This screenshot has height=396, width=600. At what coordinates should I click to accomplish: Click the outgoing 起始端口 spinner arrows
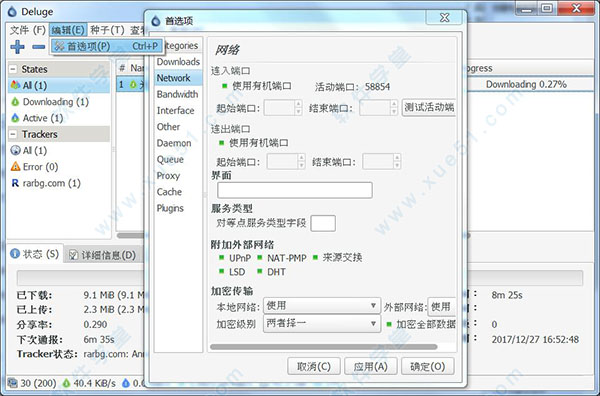pos(302,161)
